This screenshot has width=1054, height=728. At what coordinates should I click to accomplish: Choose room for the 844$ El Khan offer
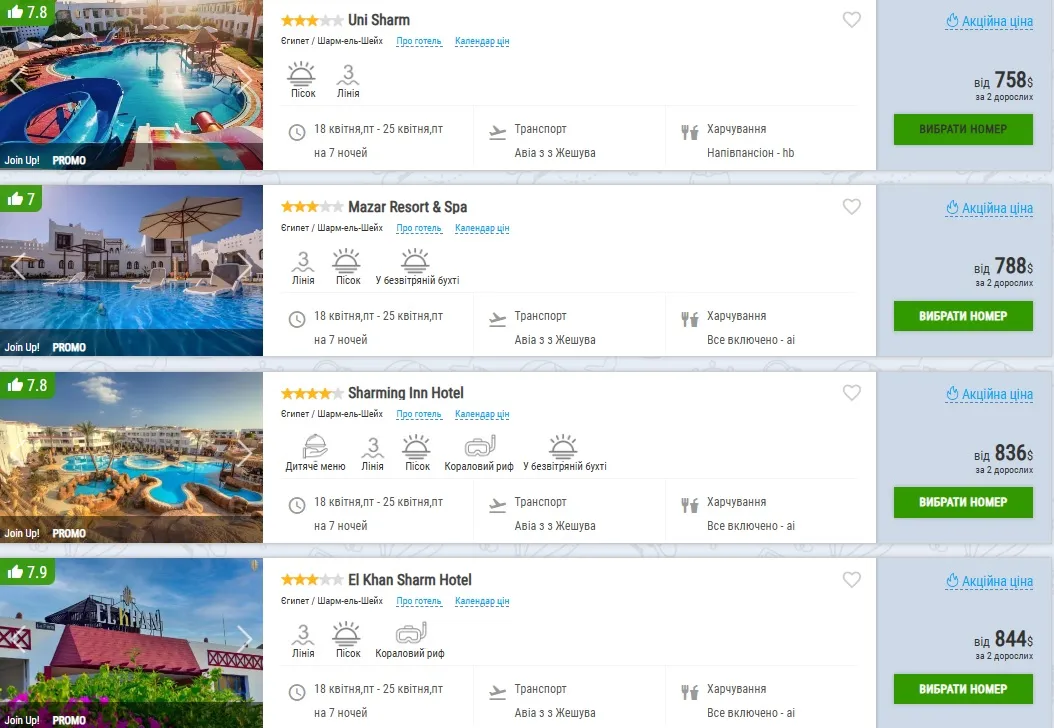962,689
